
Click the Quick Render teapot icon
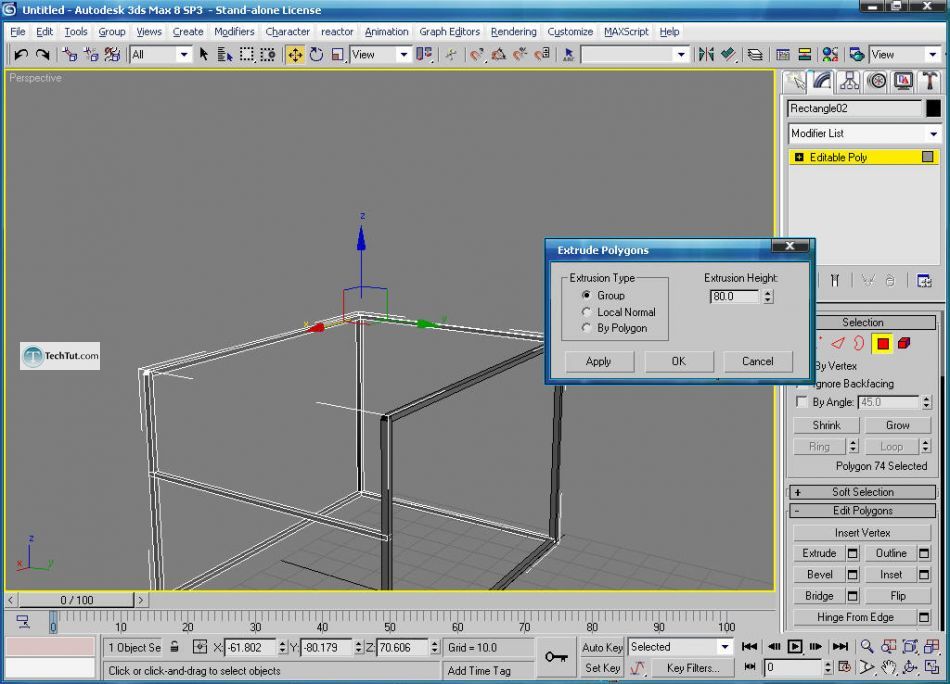point(856,55)
